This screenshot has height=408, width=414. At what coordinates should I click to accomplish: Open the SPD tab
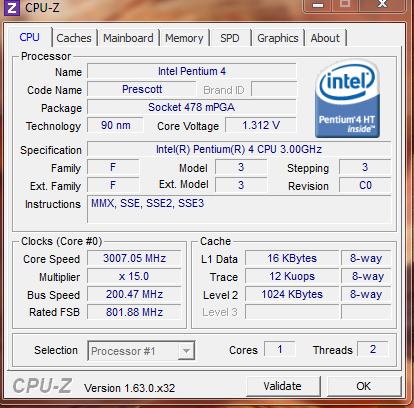[230, 38]
